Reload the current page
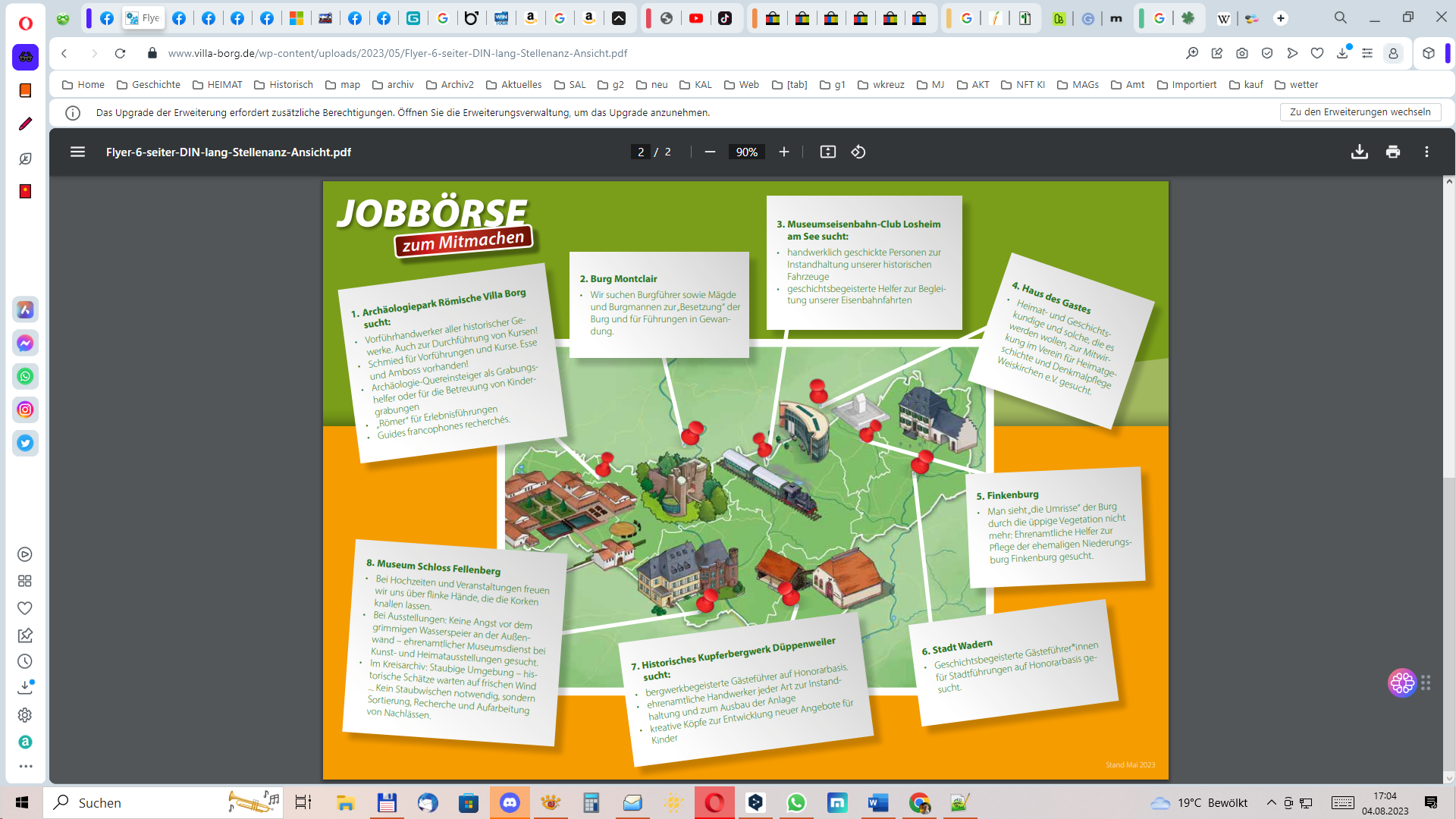This screenshot has height=819, width=1456. tap(120, 53)
